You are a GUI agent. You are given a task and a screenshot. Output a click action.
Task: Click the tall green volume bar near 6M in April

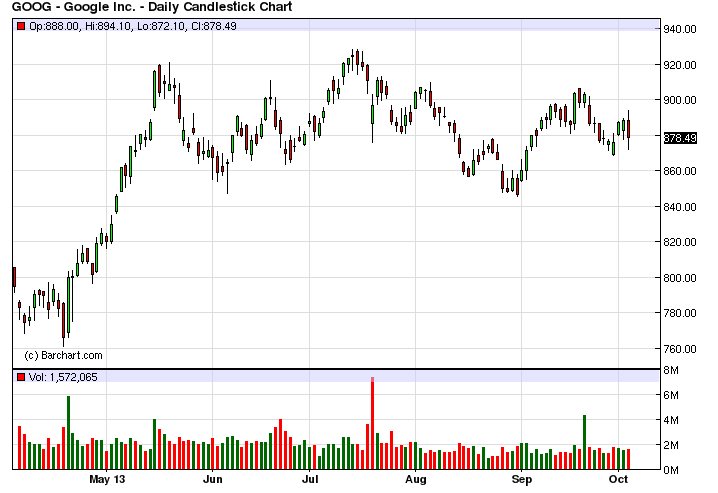pyautogui.click(x=69, y=433)
